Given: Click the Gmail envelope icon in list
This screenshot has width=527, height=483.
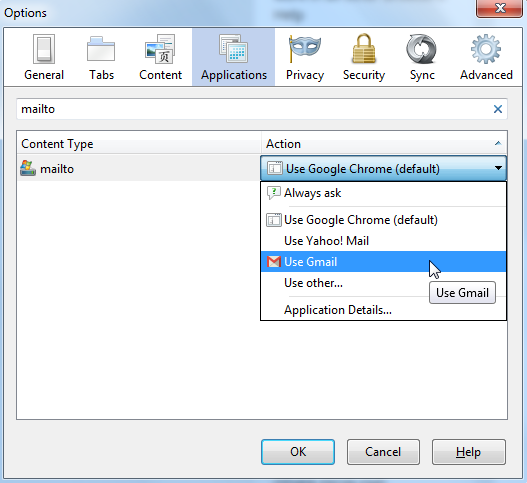Looking at the screenshot, I should [x=274, y=261].
